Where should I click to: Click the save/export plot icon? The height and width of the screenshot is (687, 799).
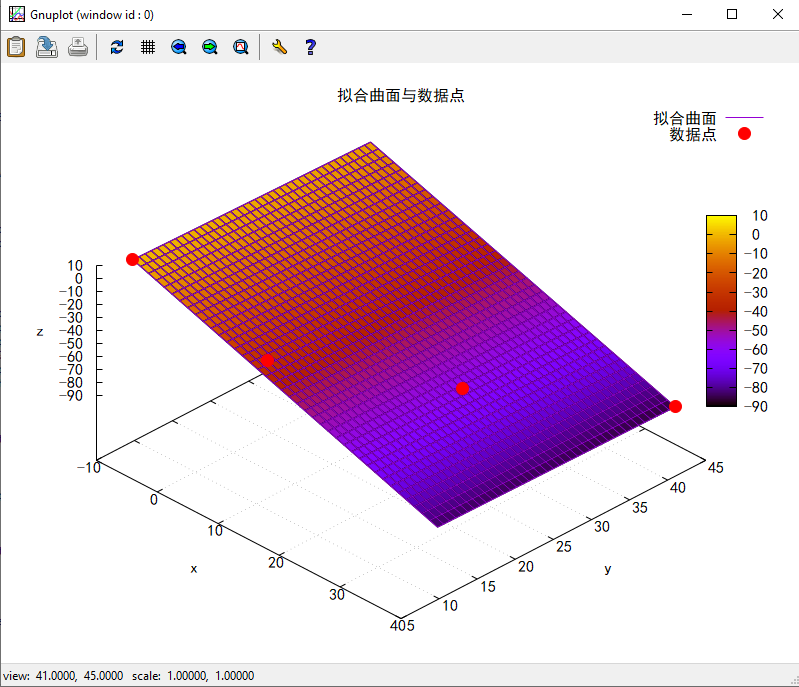tap(47, 47)
